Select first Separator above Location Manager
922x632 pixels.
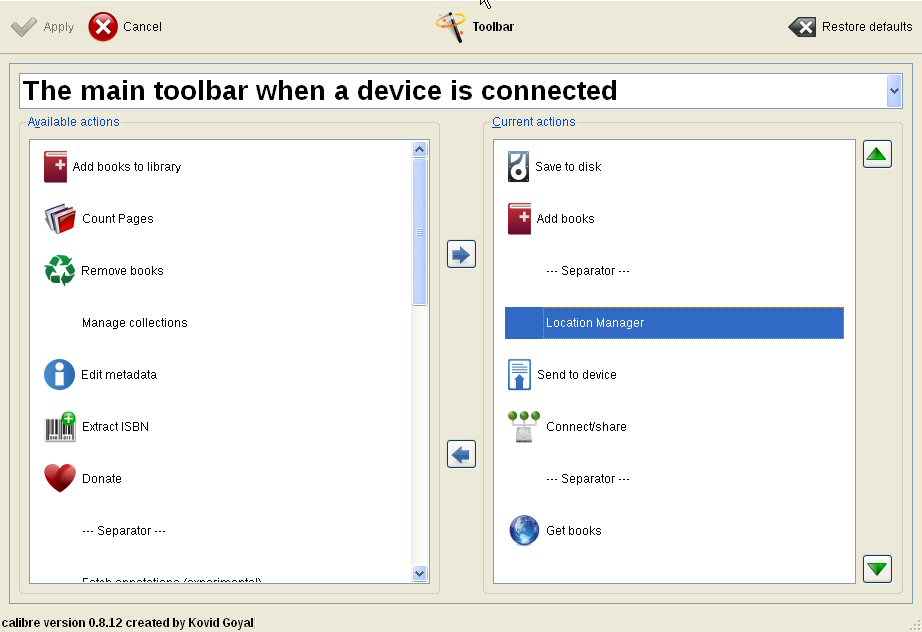point(587,271)
